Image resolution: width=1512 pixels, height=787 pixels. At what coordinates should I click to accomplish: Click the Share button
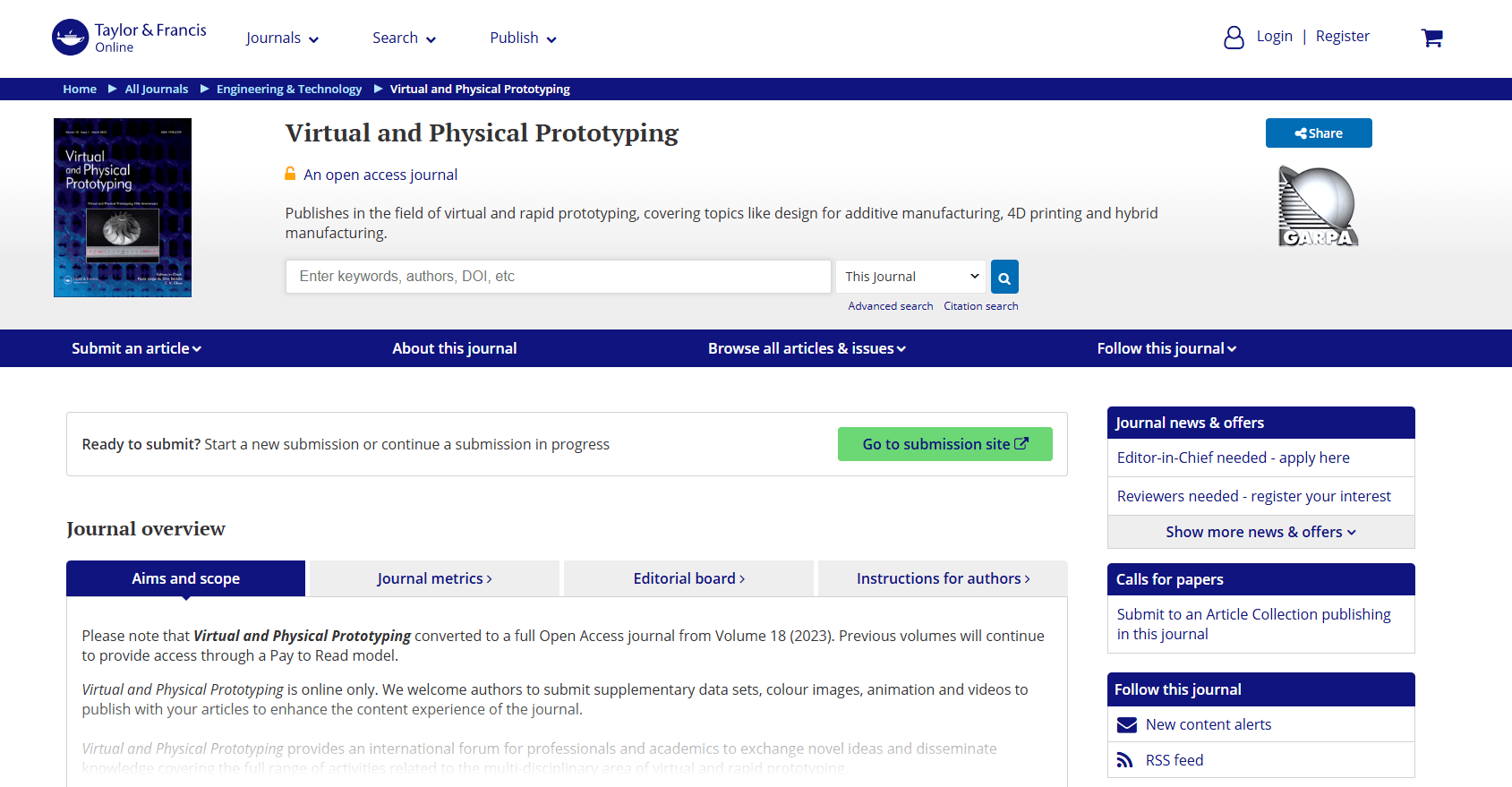point(1319,133)
